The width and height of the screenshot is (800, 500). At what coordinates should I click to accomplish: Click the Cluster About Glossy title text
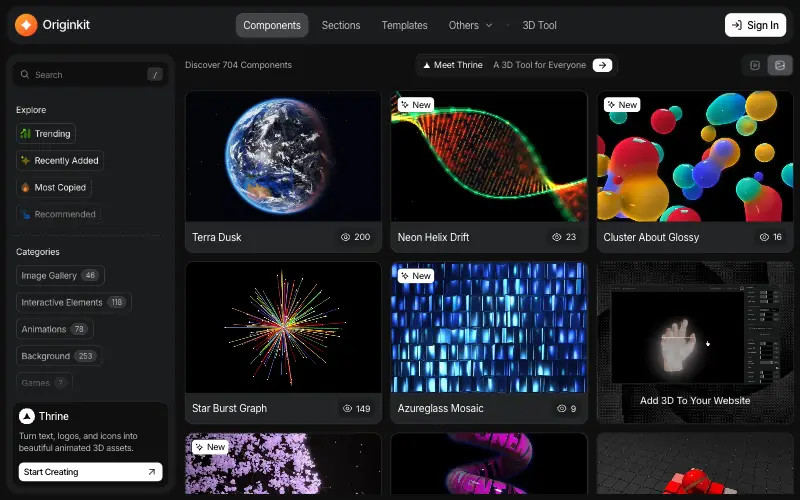click(x=651, y=237)
